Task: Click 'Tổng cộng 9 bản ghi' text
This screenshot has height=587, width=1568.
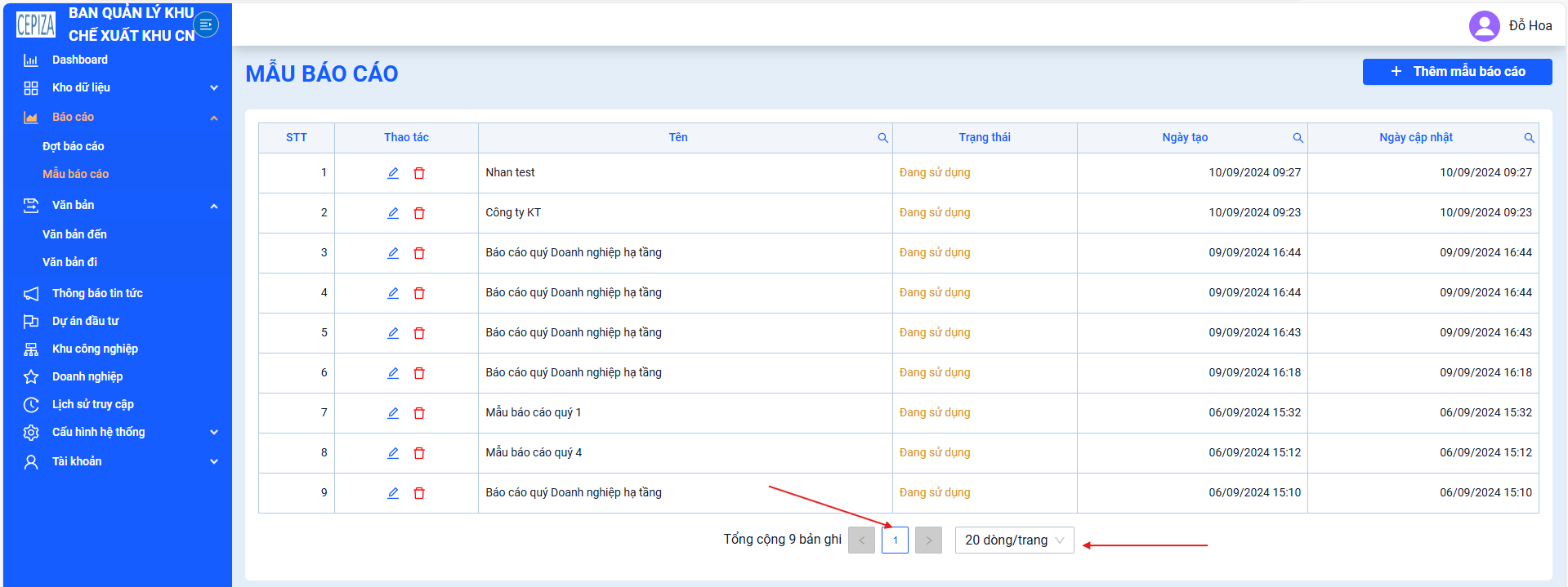Action: (782, 540)
